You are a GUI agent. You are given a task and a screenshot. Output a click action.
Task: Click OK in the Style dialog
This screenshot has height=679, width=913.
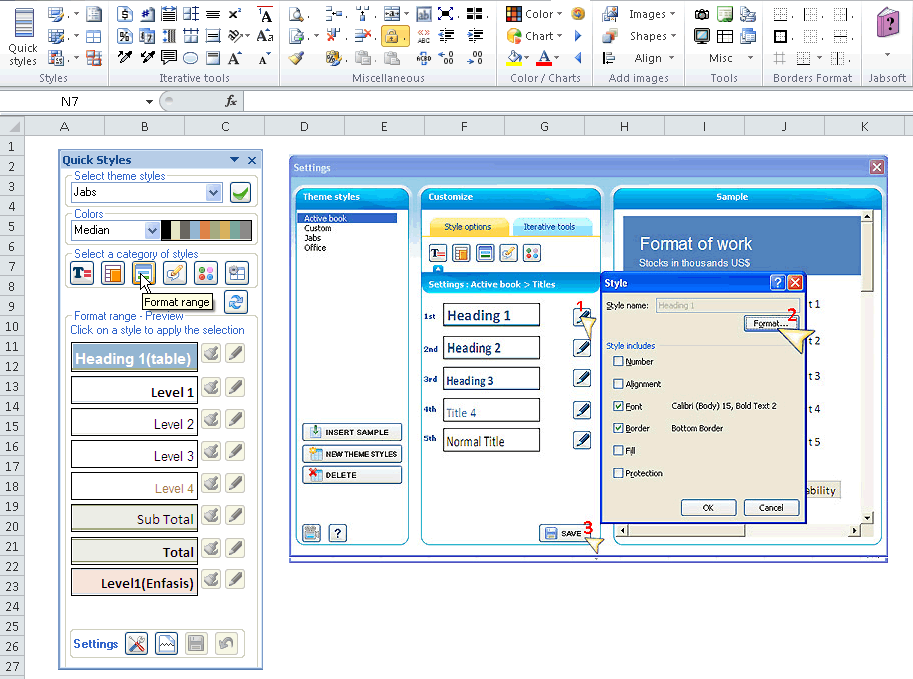pyautogui.click(x=708, y=508)
